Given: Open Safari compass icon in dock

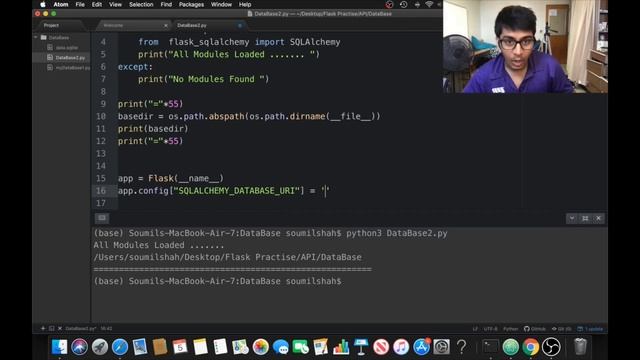Looking at the screenshot, I should pos(120,347).
